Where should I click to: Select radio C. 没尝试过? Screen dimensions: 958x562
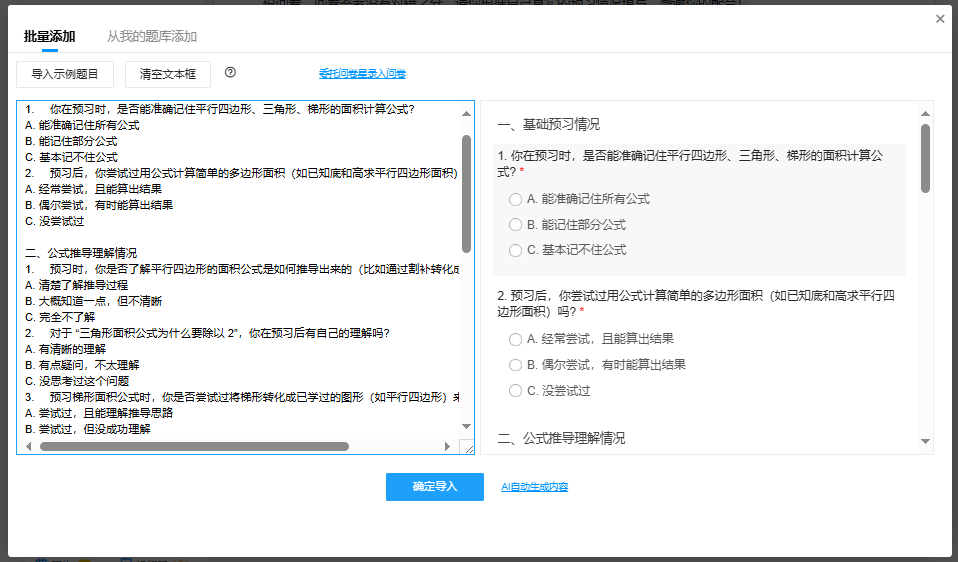pyautogui.click(x=516, y=391)
